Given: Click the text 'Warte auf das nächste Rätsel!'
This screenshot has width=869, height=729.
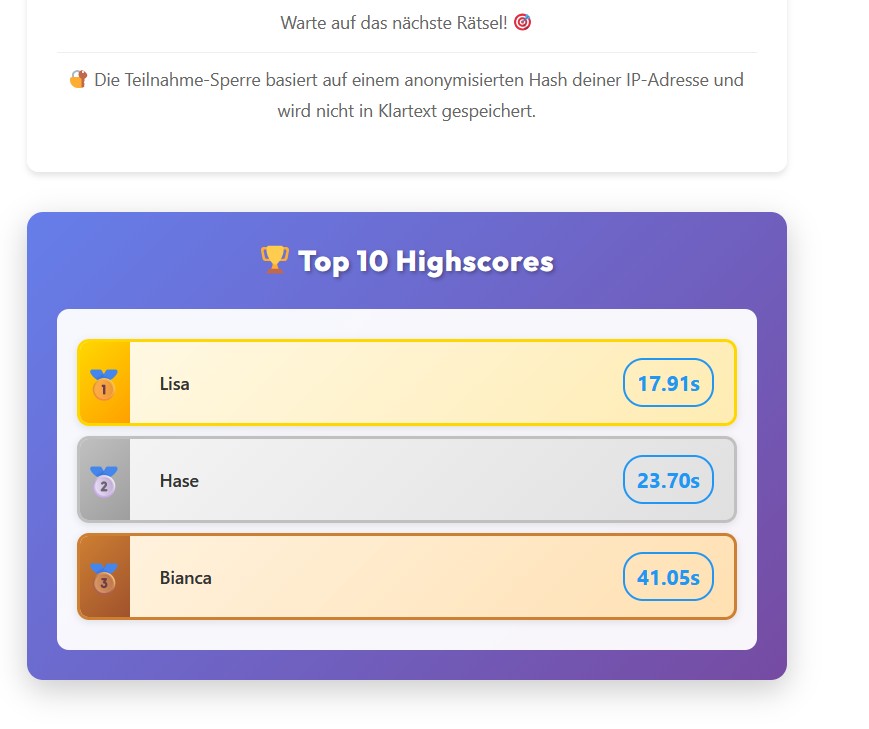Looking at the screenshot, I should (394, 22).
